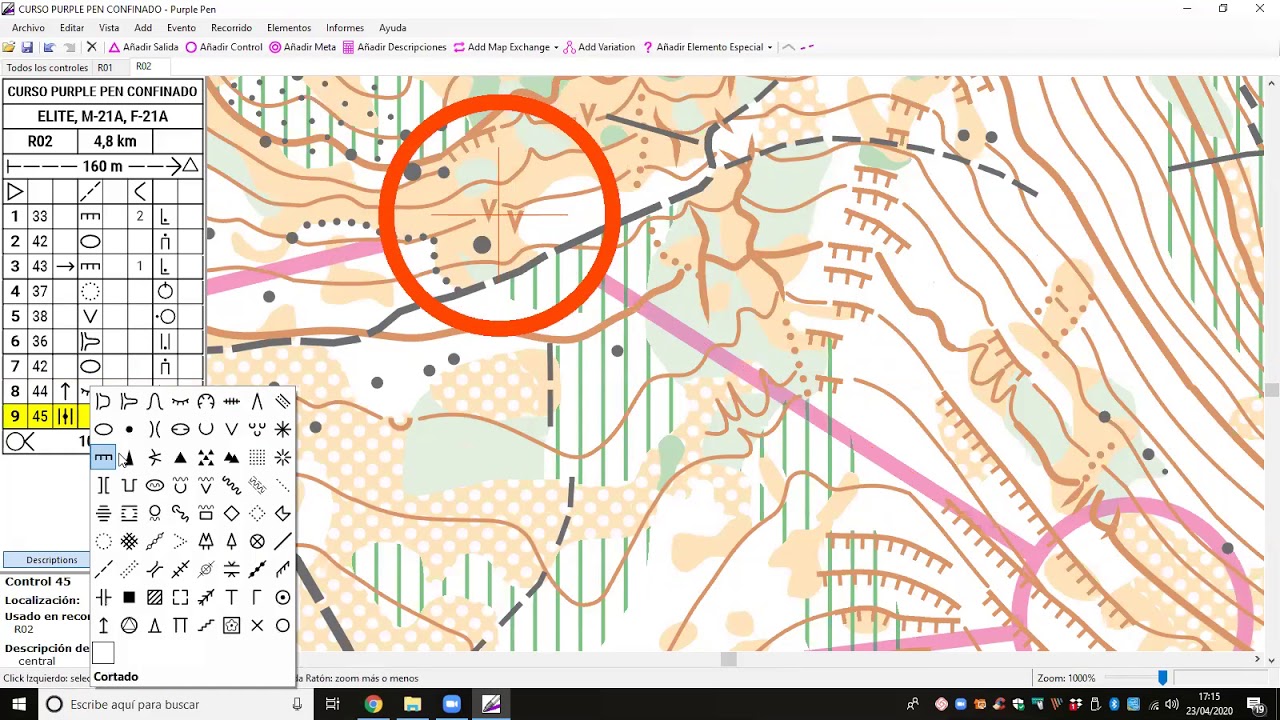Click the ELITE, M-21A, F-21A class cell
1280x720 pixels.
pos(102,116)
